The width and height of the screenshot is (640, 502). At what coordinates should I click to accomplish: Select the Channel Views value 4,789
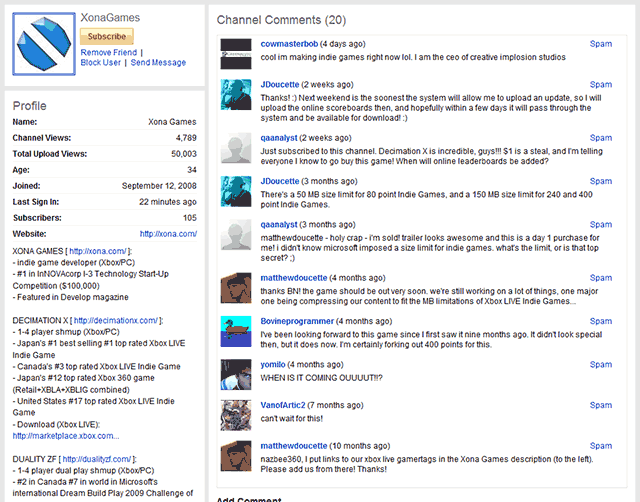(x=186, y=138)
